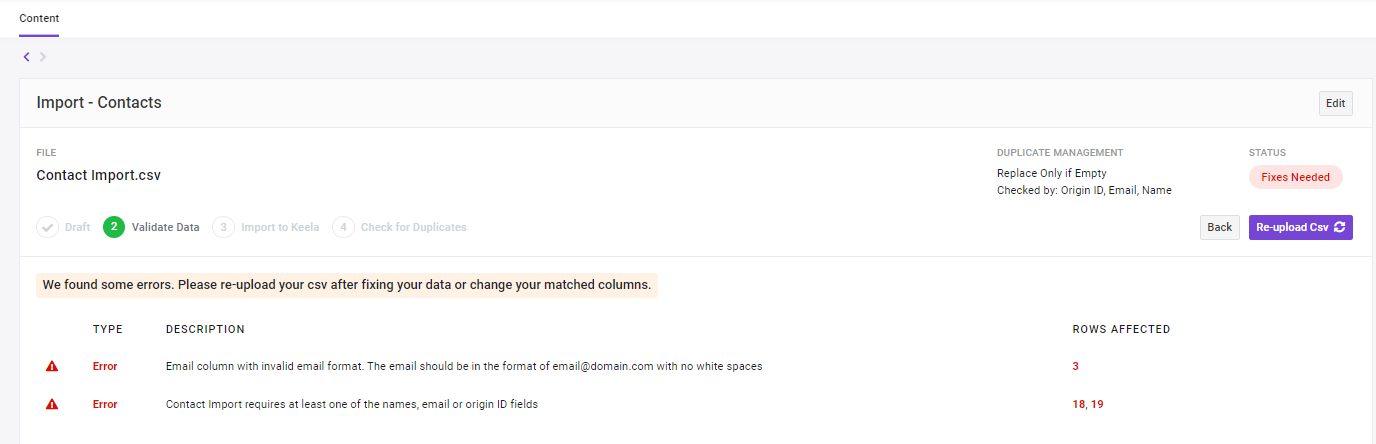The width and height of the screenshot is (1376, 444).
Task: Click the forward chevron arrow
Action: point(43,57)
